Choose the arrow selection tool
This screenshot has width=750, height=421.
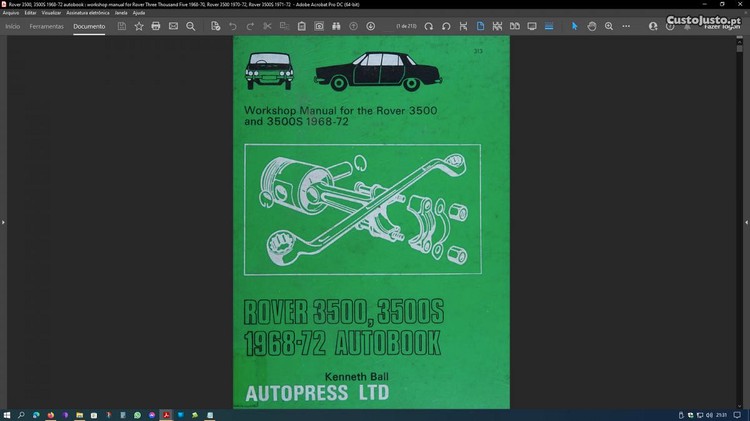[574, 26]
